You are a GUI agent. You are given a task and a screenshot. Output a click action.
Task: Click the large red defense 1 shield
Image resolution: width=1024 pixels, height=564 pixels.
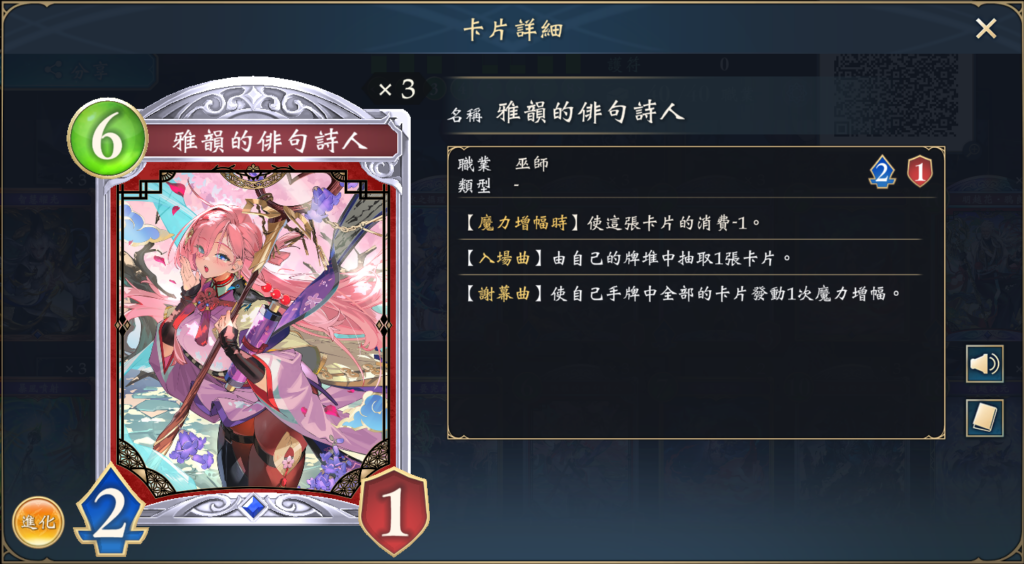(x=394, y=511)
